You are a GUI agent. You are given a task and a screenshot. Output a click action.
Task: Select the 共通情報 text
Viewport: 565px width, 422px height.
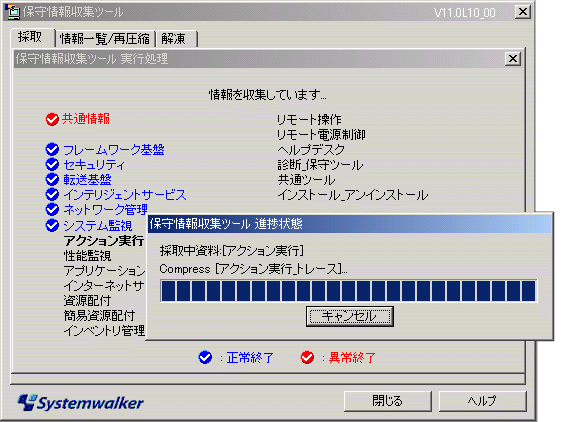click(86, 119)
